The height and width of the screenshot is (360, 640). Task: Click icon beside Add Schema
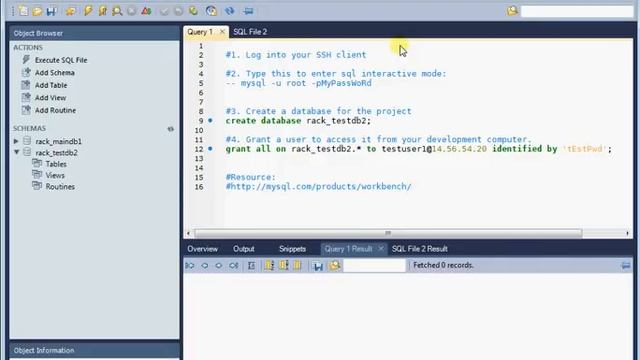click(x=26, y=72)
